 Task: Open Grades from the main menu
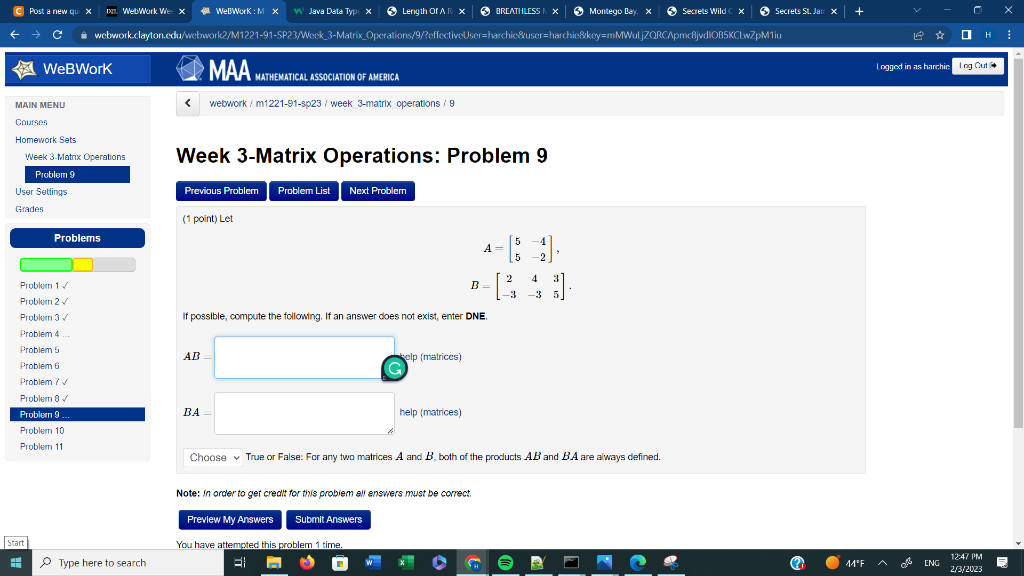coord(29,208)
